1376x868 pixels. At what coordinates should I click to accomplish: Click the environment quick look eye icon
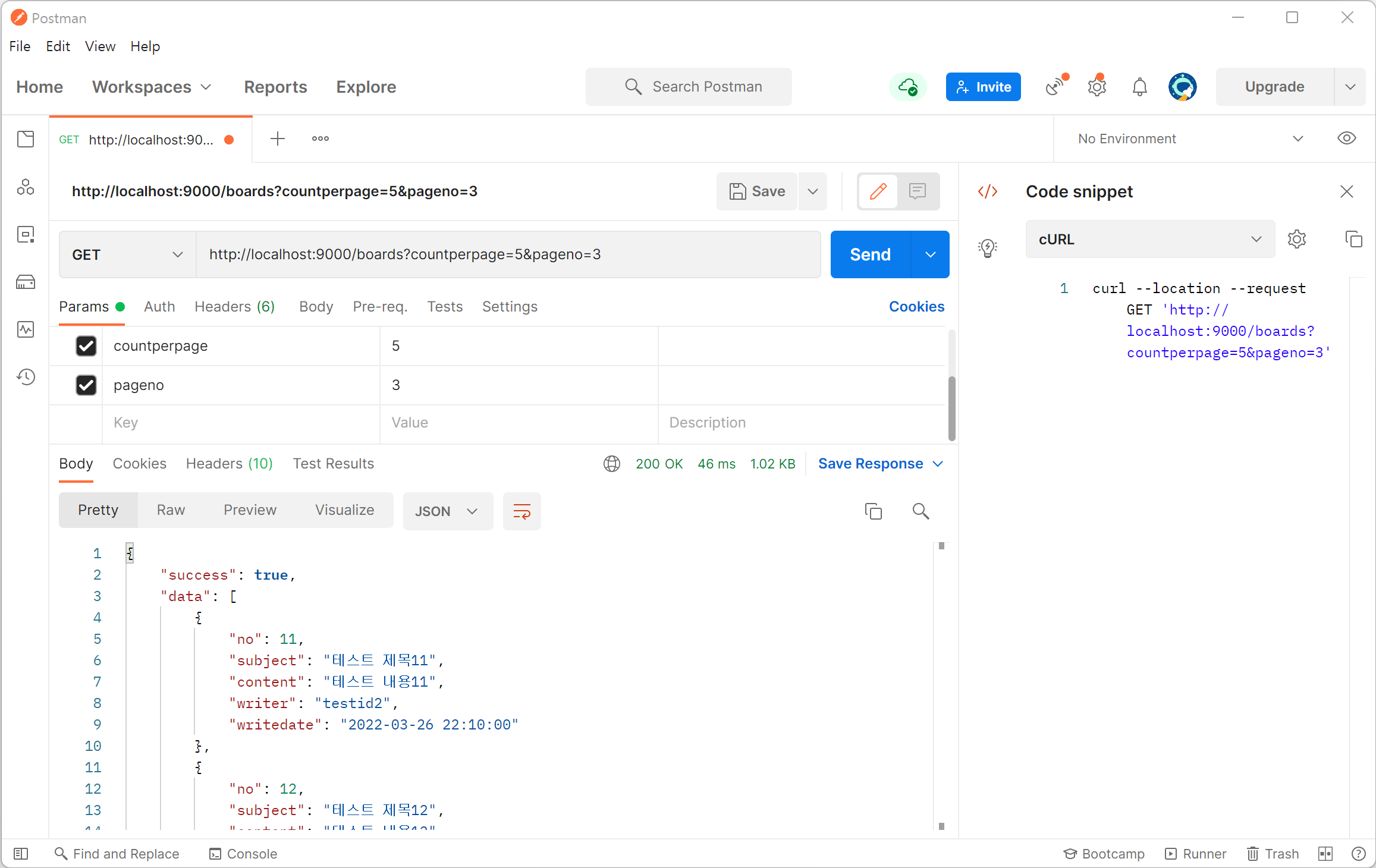1346,139
